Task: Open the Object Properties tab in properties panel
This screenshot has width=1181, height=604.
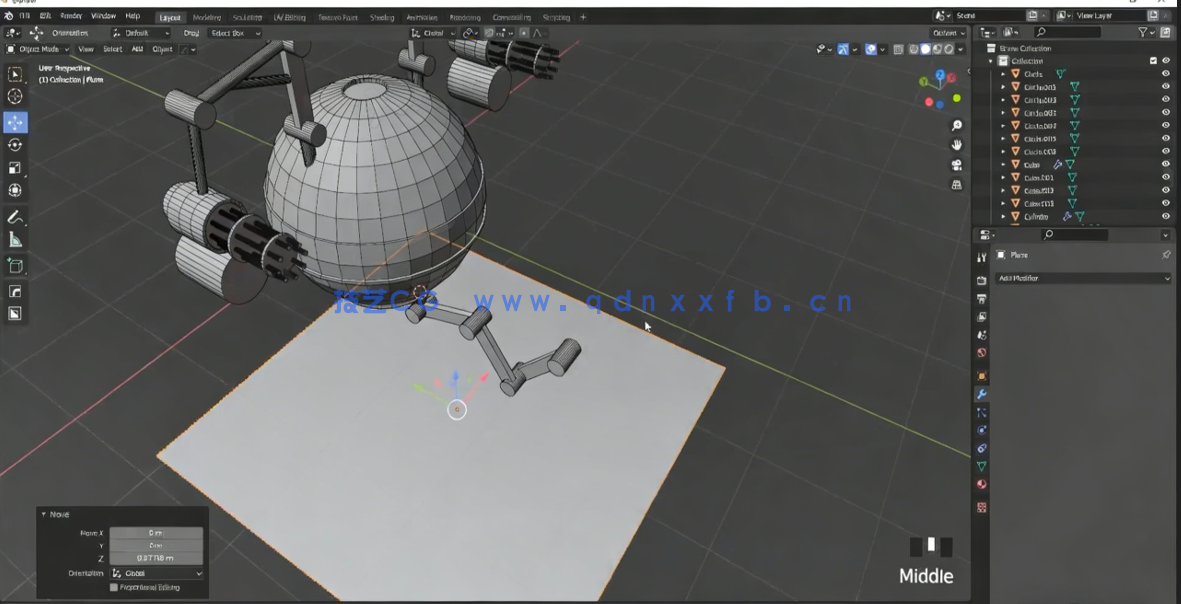Action: click(982, 375)
